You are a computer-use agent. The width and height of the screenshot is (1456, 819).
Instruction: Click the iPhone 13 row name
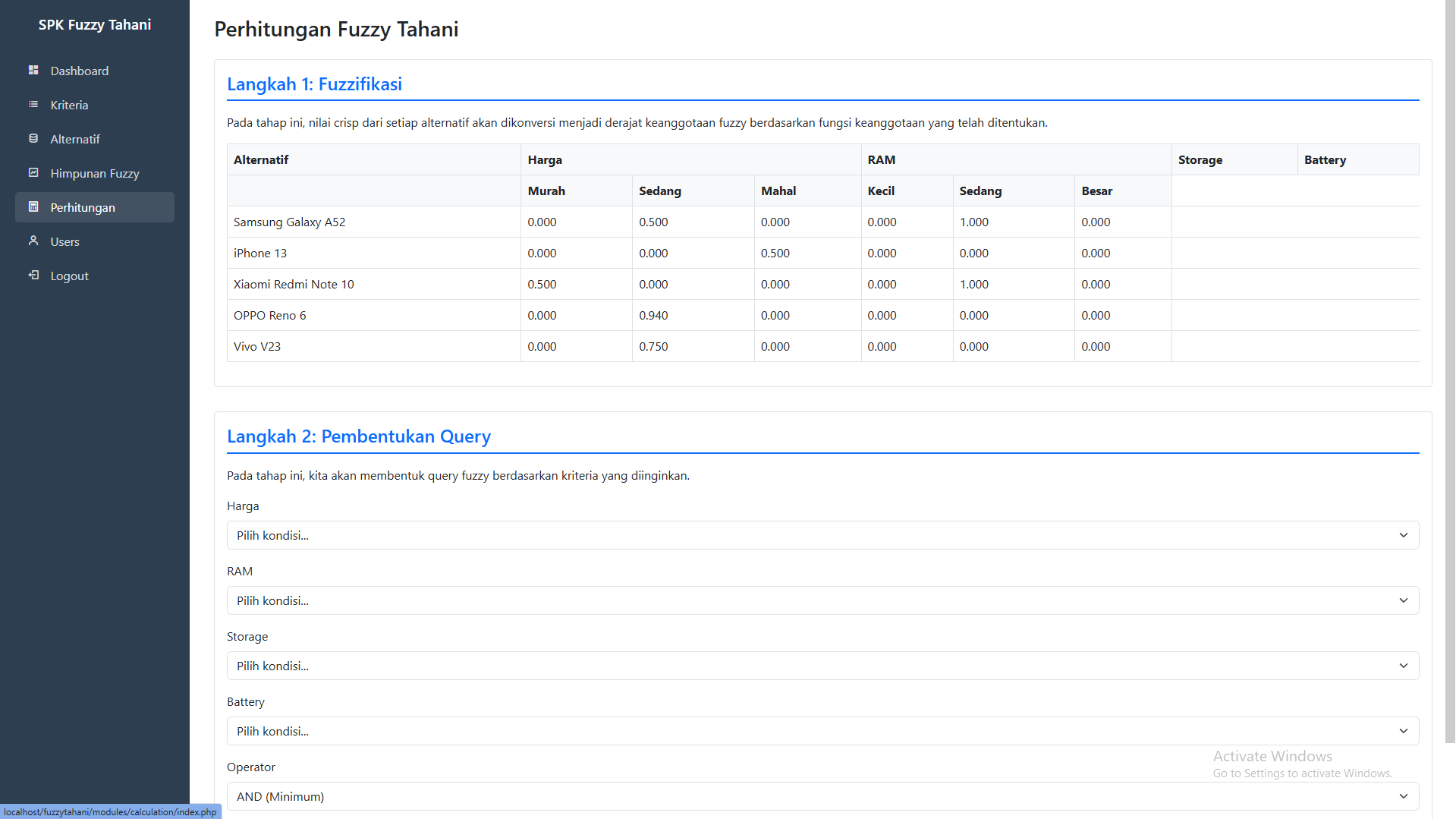pos(260,253)
